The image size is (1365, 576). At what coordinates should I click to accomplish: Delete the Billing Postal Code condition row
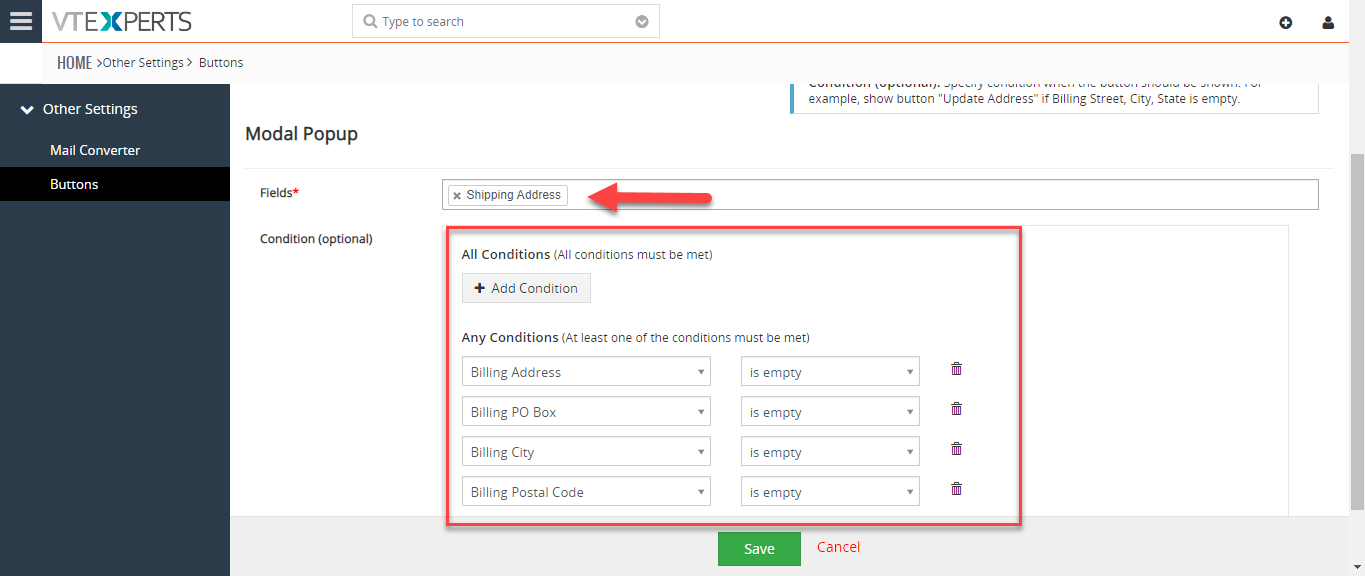point(956,489)
